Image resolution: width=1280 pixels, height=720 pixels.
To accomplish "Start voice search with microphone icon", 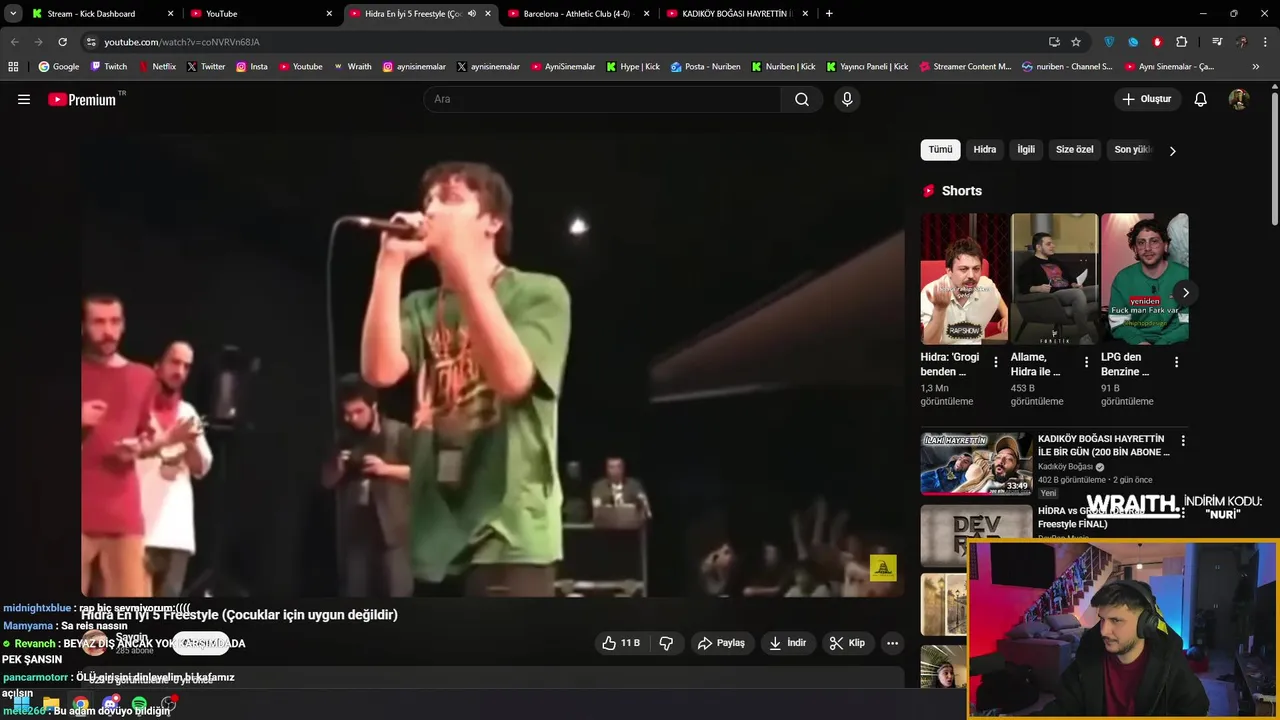I will [x=847, y=99].
